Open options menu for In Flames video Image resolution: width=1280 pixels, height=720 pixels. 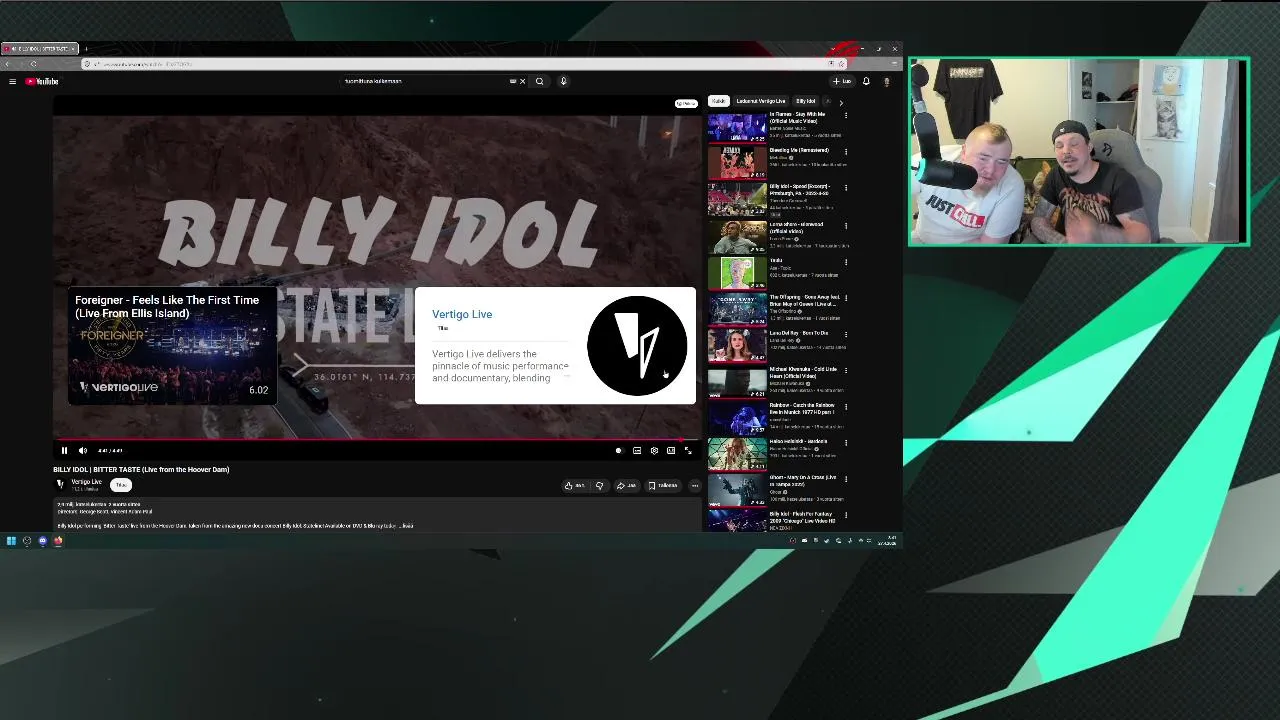[x=846, y=116]
